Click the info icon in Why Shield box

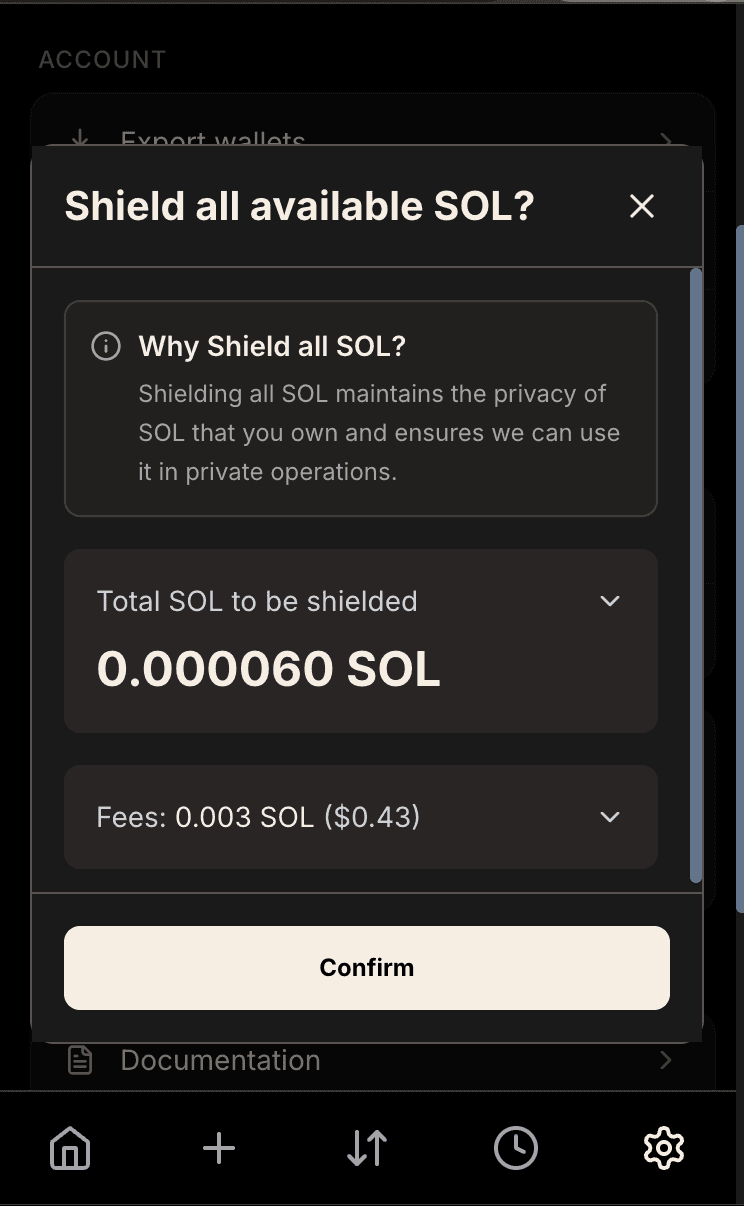click(x=105, y=345)
